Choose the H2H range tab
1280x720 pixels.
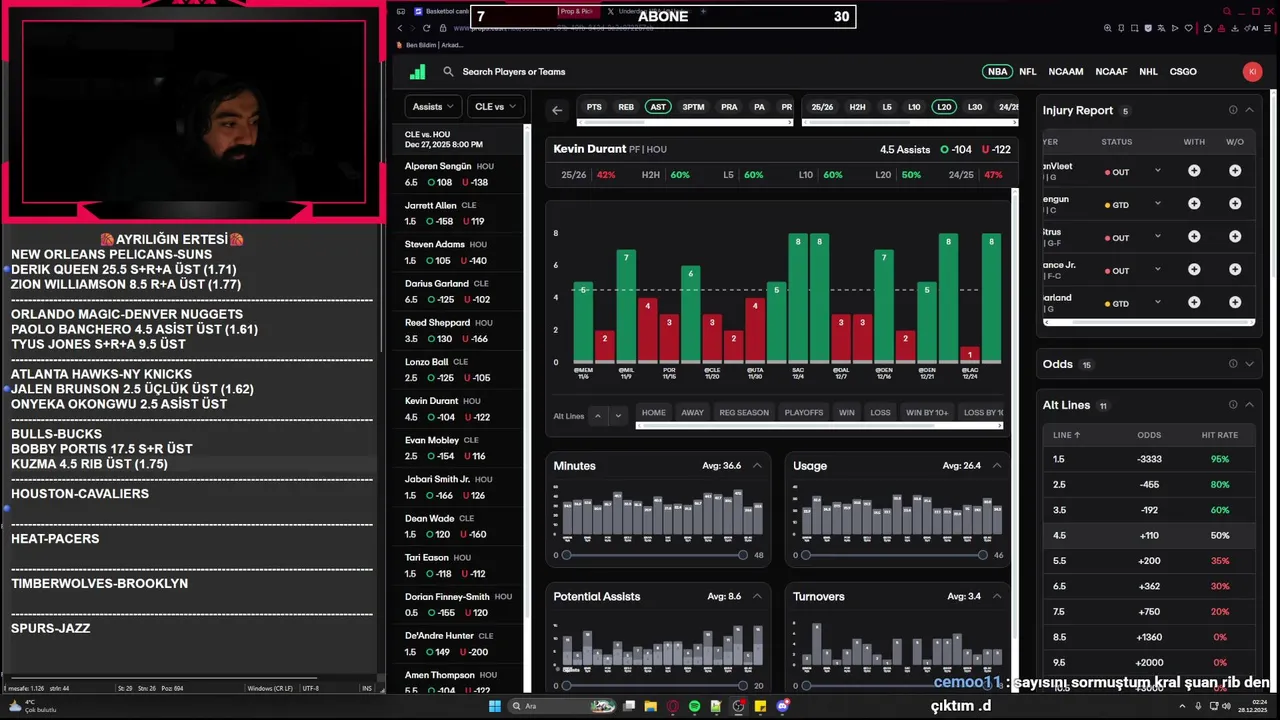[857, 107]
